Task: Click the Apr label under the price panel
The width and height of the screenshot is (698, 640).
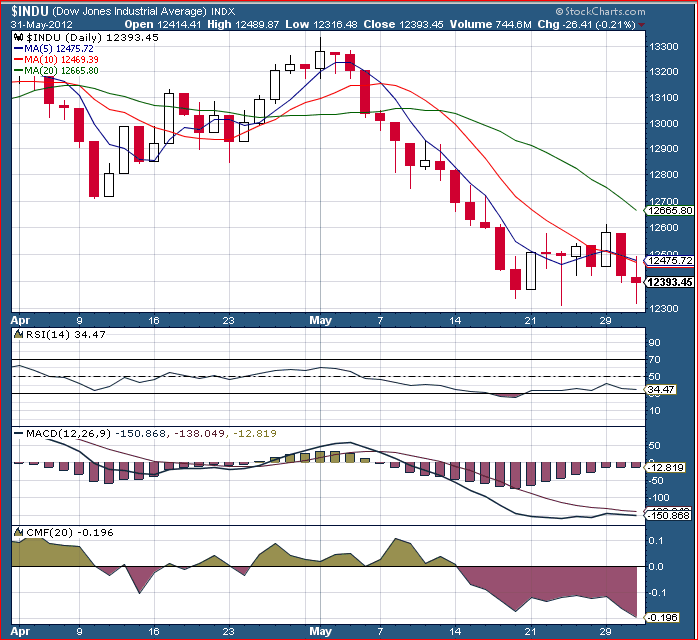Action: coord(20,320)
